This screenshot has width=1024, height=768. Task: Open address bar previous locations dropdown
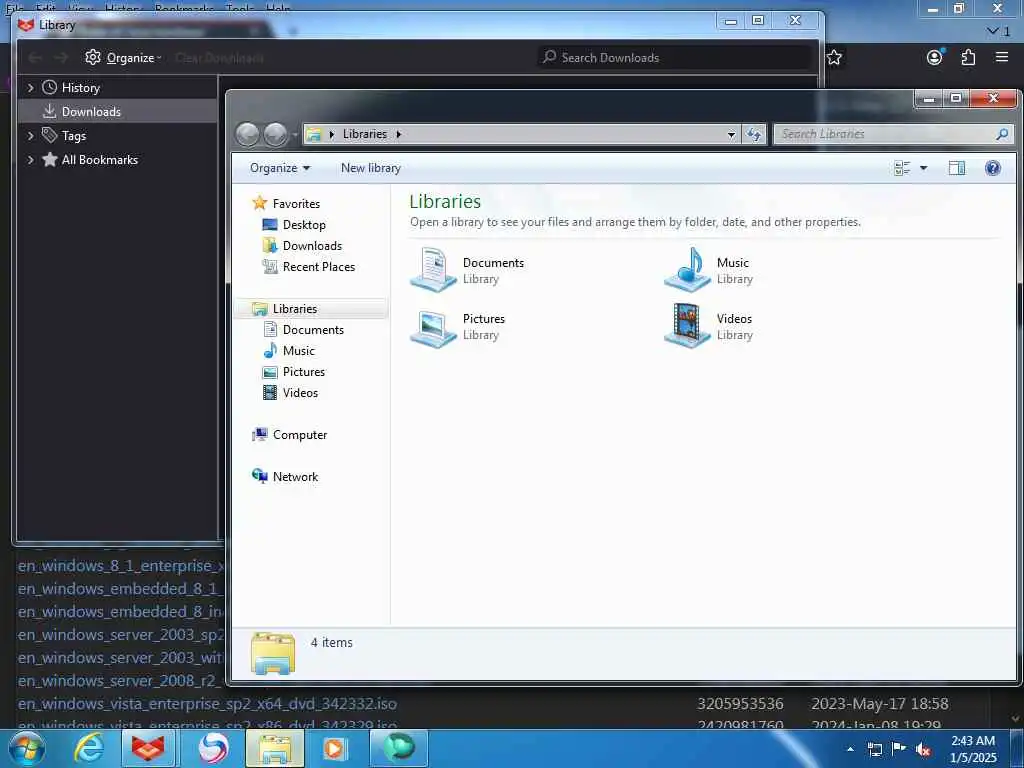point(731,134)
